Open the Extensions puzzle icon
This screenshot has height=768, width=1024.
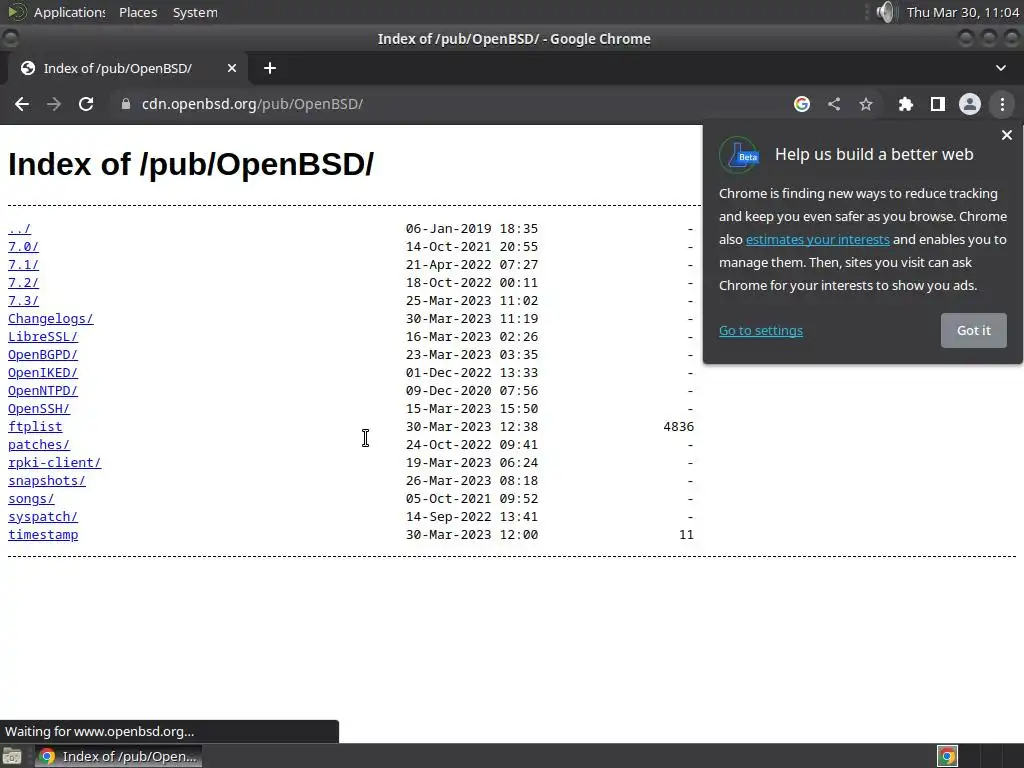click(905, 104)
